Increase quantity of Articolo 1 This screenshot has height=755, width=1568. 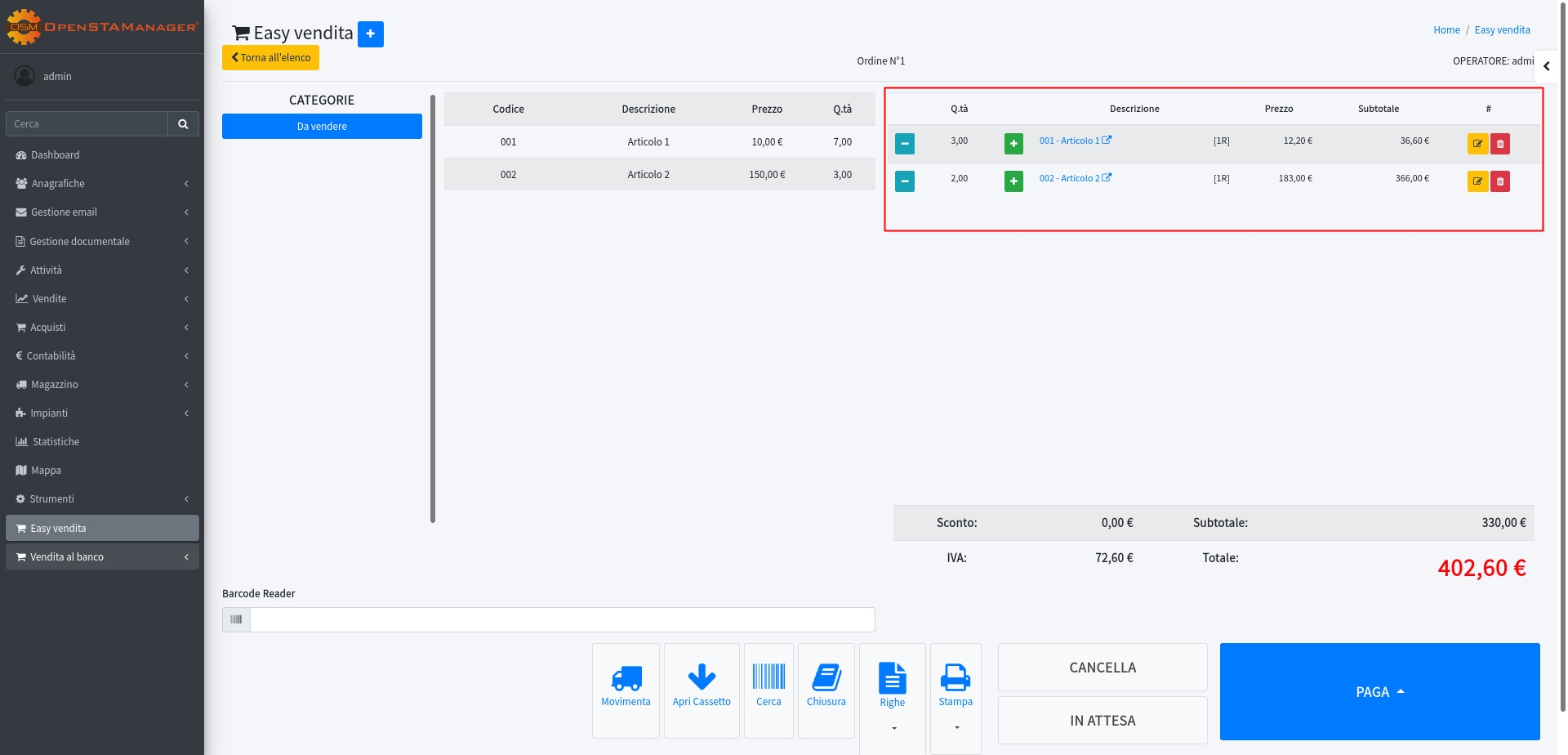click(1013, 144)
